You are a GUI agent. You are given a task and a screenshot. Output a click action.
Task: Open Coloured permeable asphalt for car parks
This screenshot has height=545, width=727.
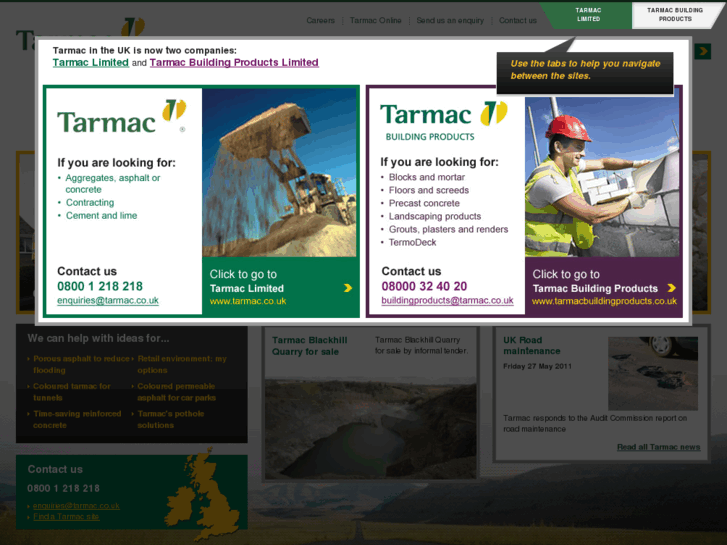(x=176, y=392)
